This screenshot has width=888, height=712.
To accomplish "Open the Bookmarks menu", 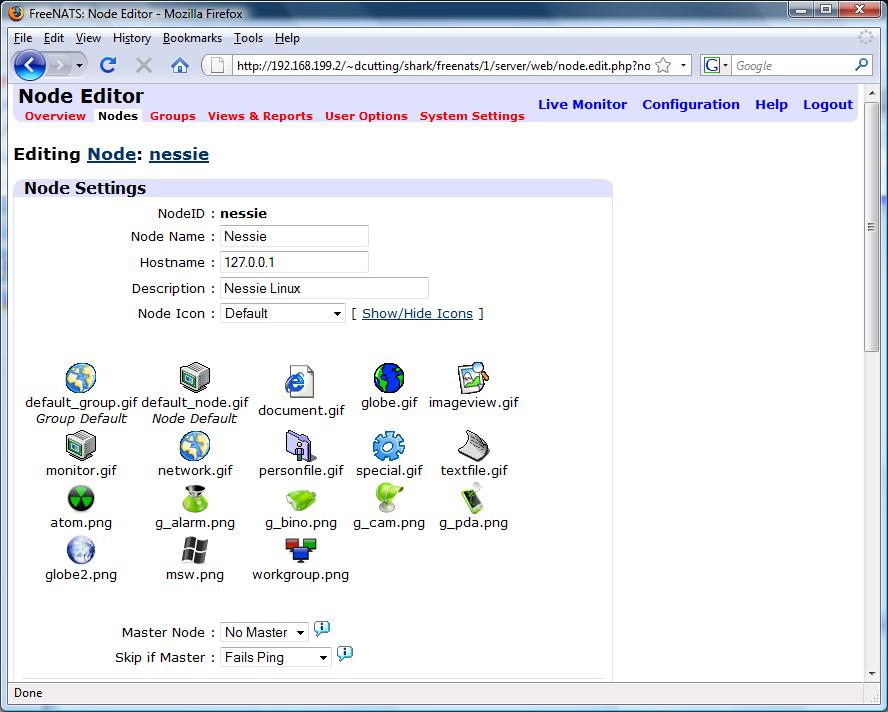I will pos(193,38).
